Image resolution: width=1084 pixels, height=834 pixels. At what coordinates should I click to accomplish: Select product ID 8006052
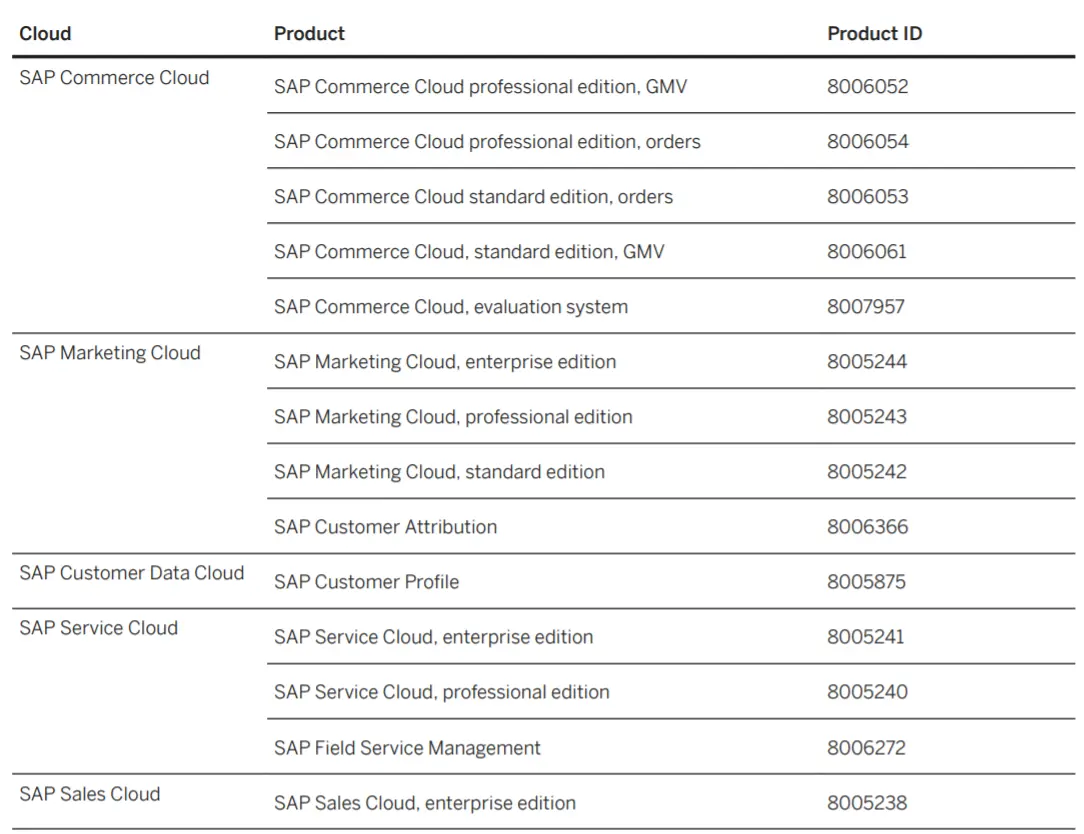[867, 87]
